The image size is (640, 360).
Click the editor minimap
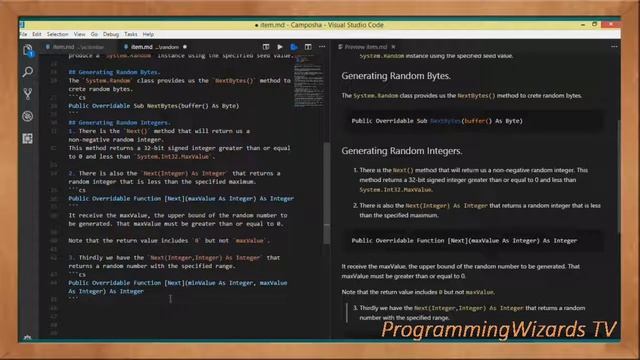tap(309, 82)
